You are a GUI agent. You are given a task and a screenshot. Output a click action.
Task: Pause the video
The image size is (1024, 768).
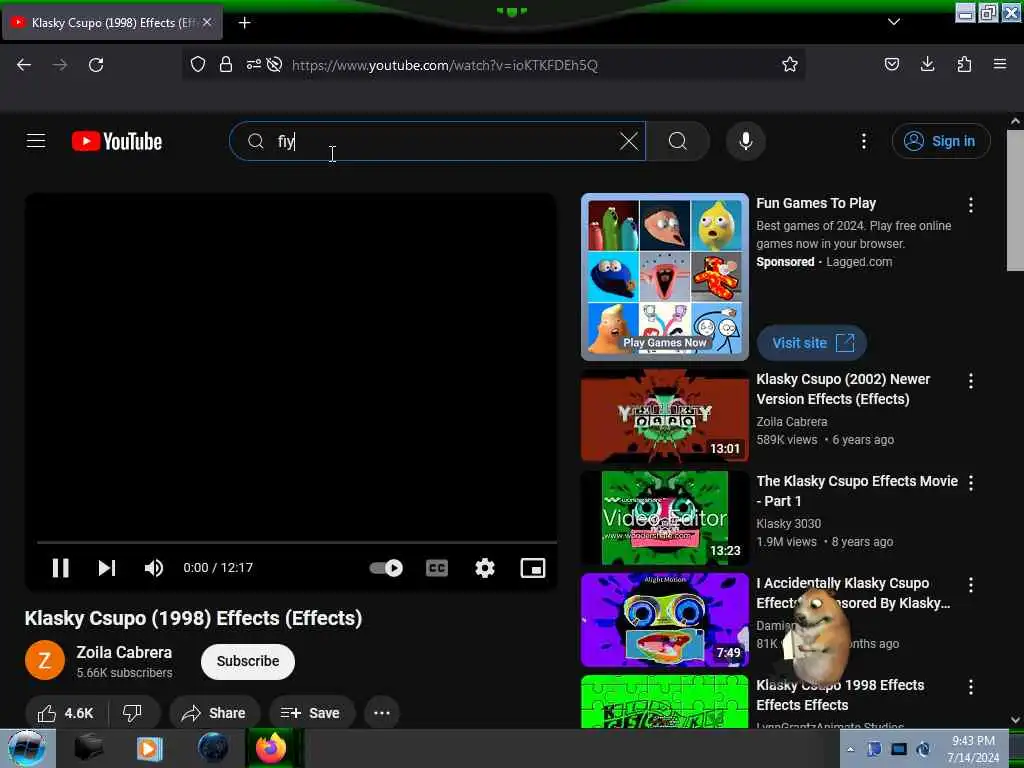click(x=61, y=568)
